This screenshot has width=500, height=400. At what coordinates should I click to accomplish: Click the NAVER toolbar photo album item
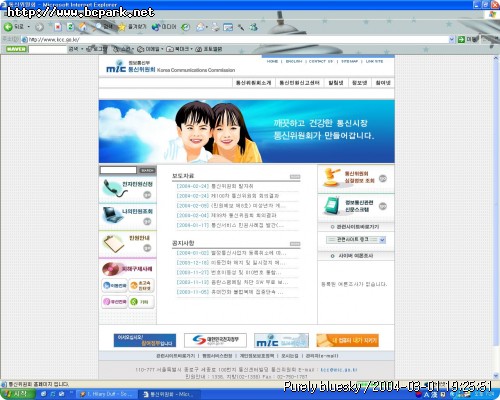click(x=209, y=49)
